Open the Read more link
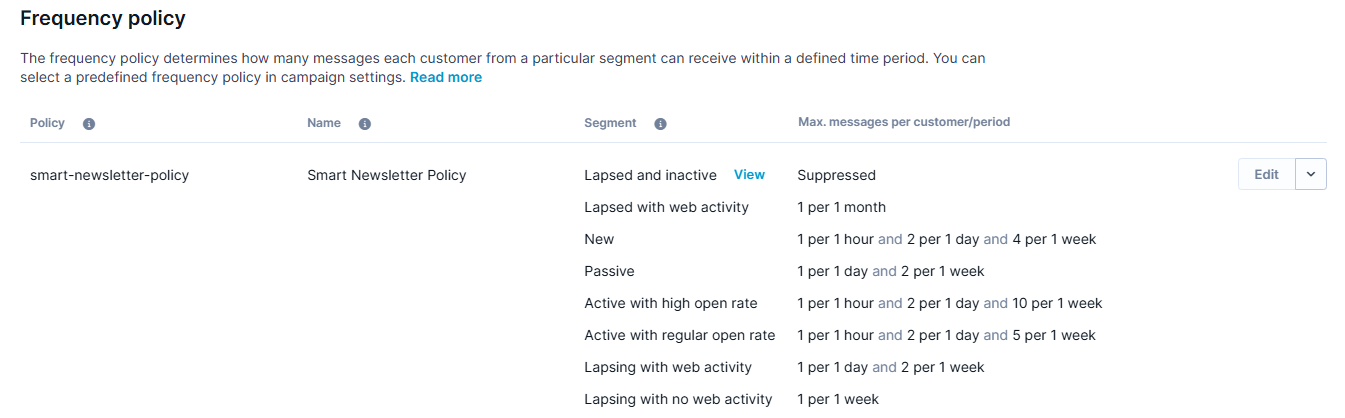This screenshot has height=418, width=1345. [445, 77]
